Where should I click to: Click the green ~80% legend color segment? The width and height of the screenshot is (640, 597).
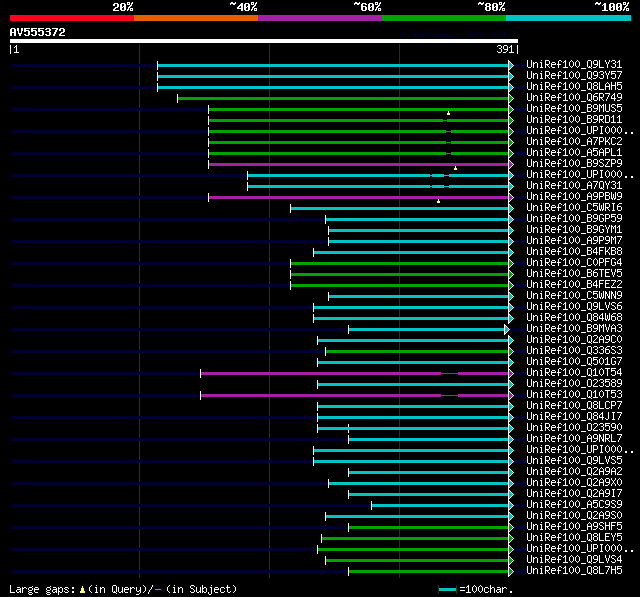(444, 18)
